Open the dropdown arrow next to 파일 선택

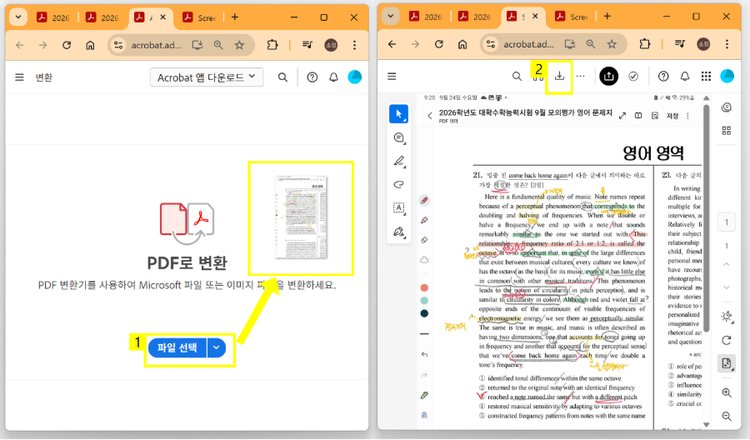(x=217, y=347)
